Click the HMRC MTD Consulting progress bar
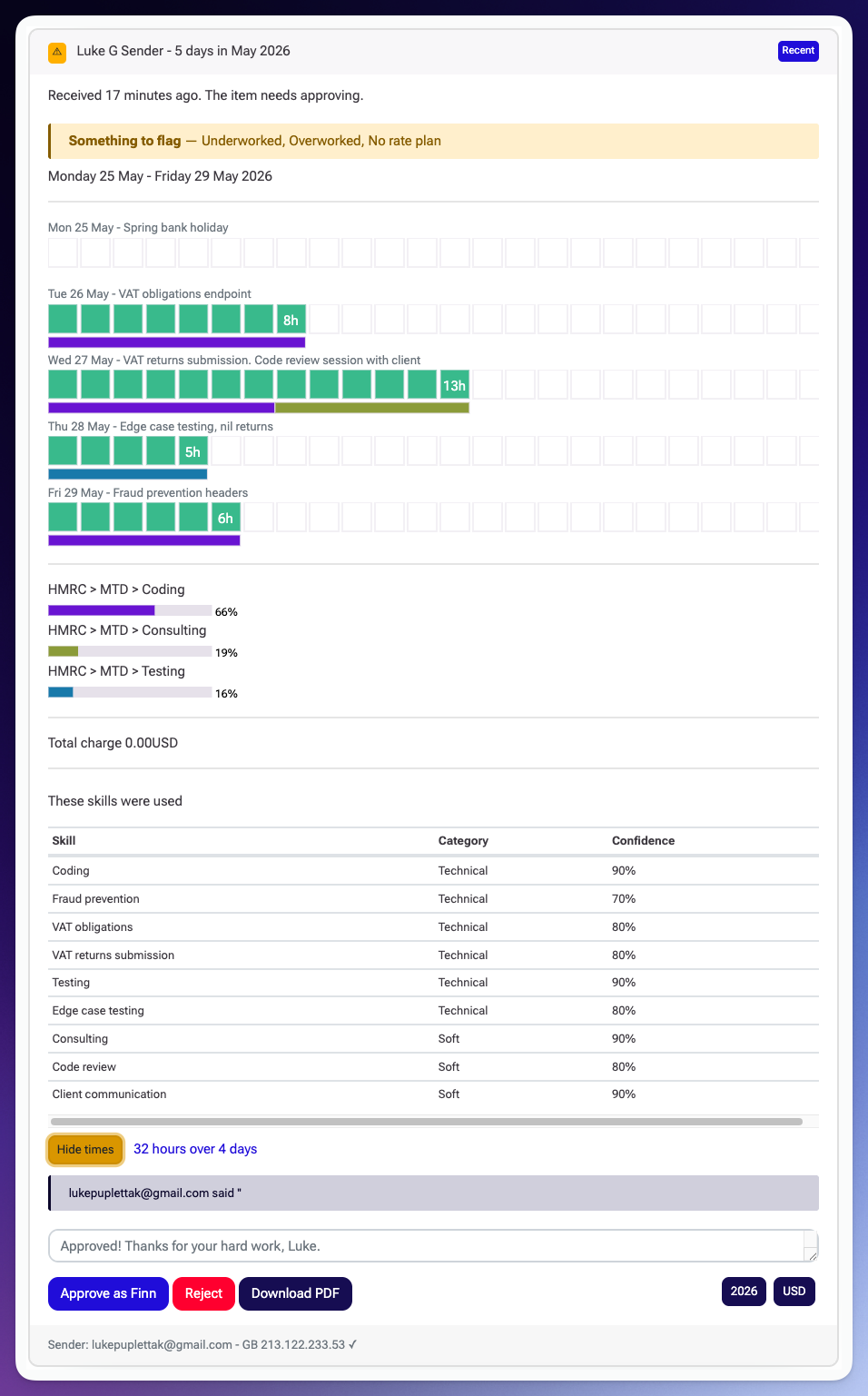Image resolution: width=868 pixels, height=1396 pixels. pos(130,651)
